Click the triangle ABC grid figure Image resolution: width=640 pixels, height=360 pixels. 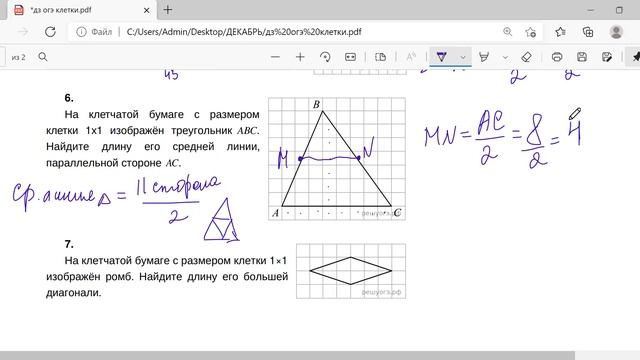click(x=337, y=159)
